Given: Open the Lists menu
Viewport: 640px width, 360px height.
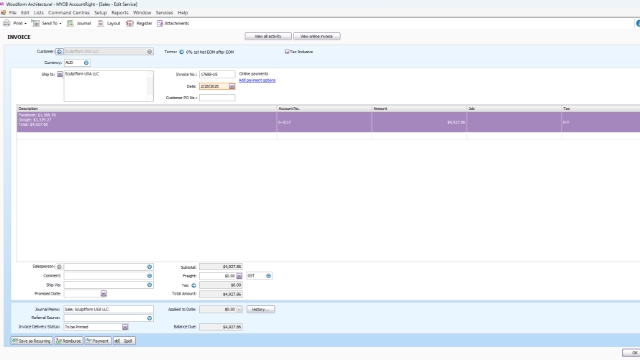Looking at the screenshot, I should click(38, 13).
